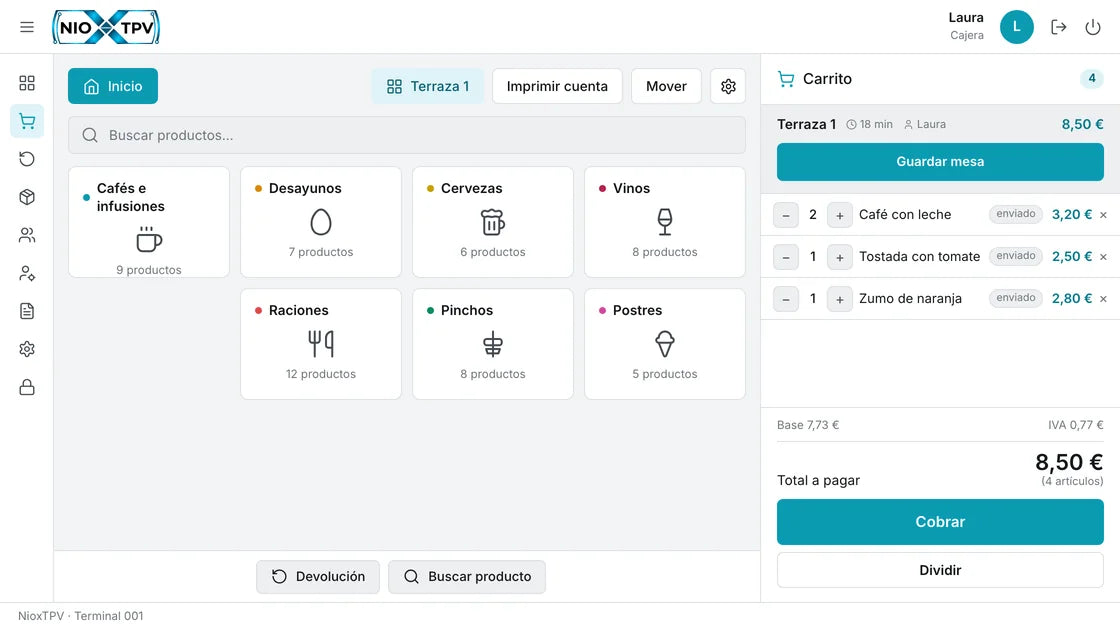Open the Cervezas category
This screenshot has width=1120, height=630.
coord(493,222)
